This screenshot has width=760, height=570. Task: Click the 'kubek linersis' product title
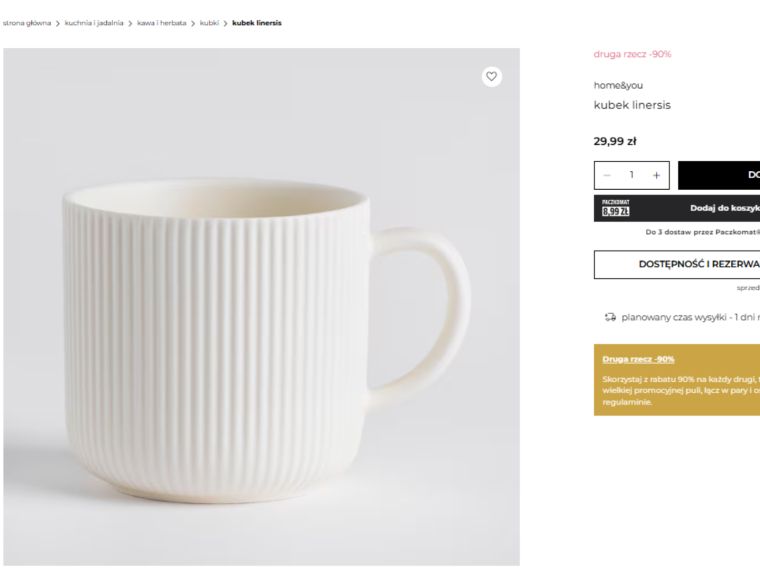click(x=632, y=105)
